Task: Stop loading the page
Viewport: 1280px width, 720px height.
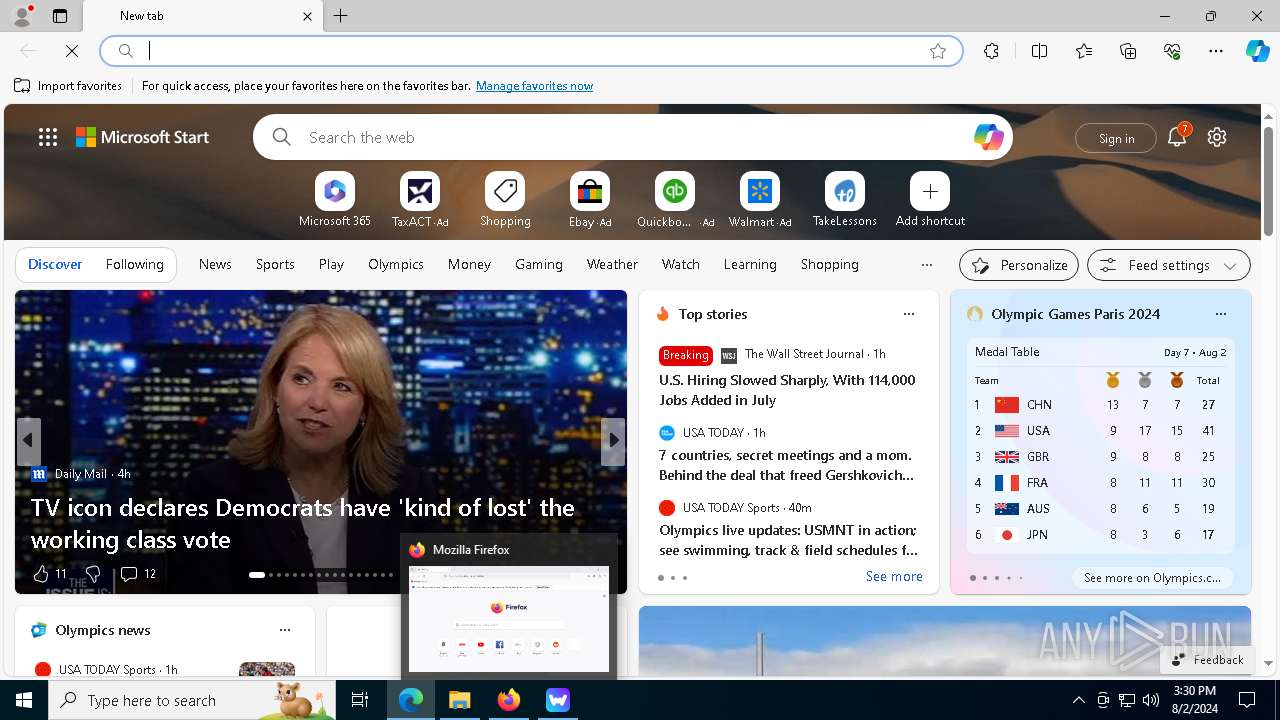Action: [72, 51]
